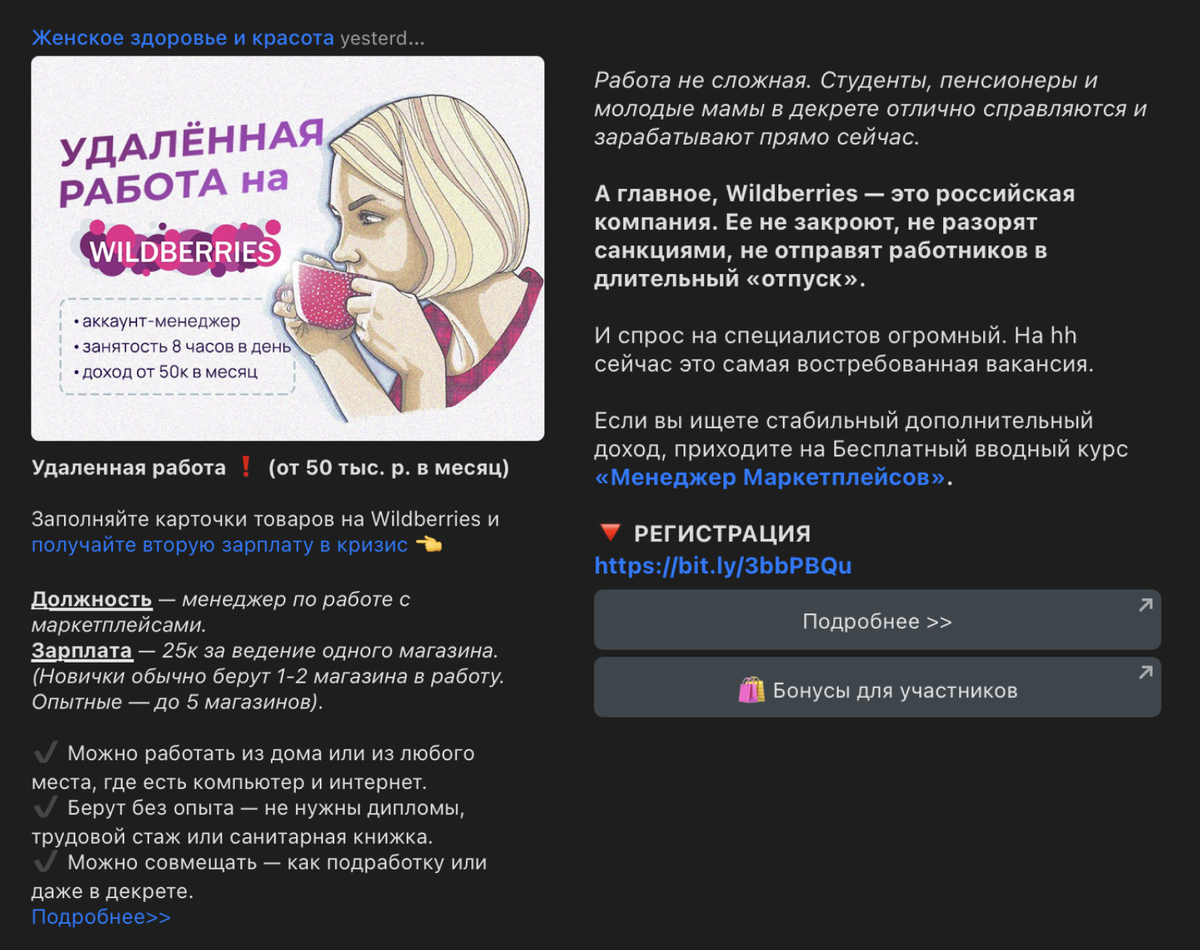Expand the post with the Подробнее>> link at the bottom
The height and width of the screenshot is (950, 1200).
tap(101, 917)
